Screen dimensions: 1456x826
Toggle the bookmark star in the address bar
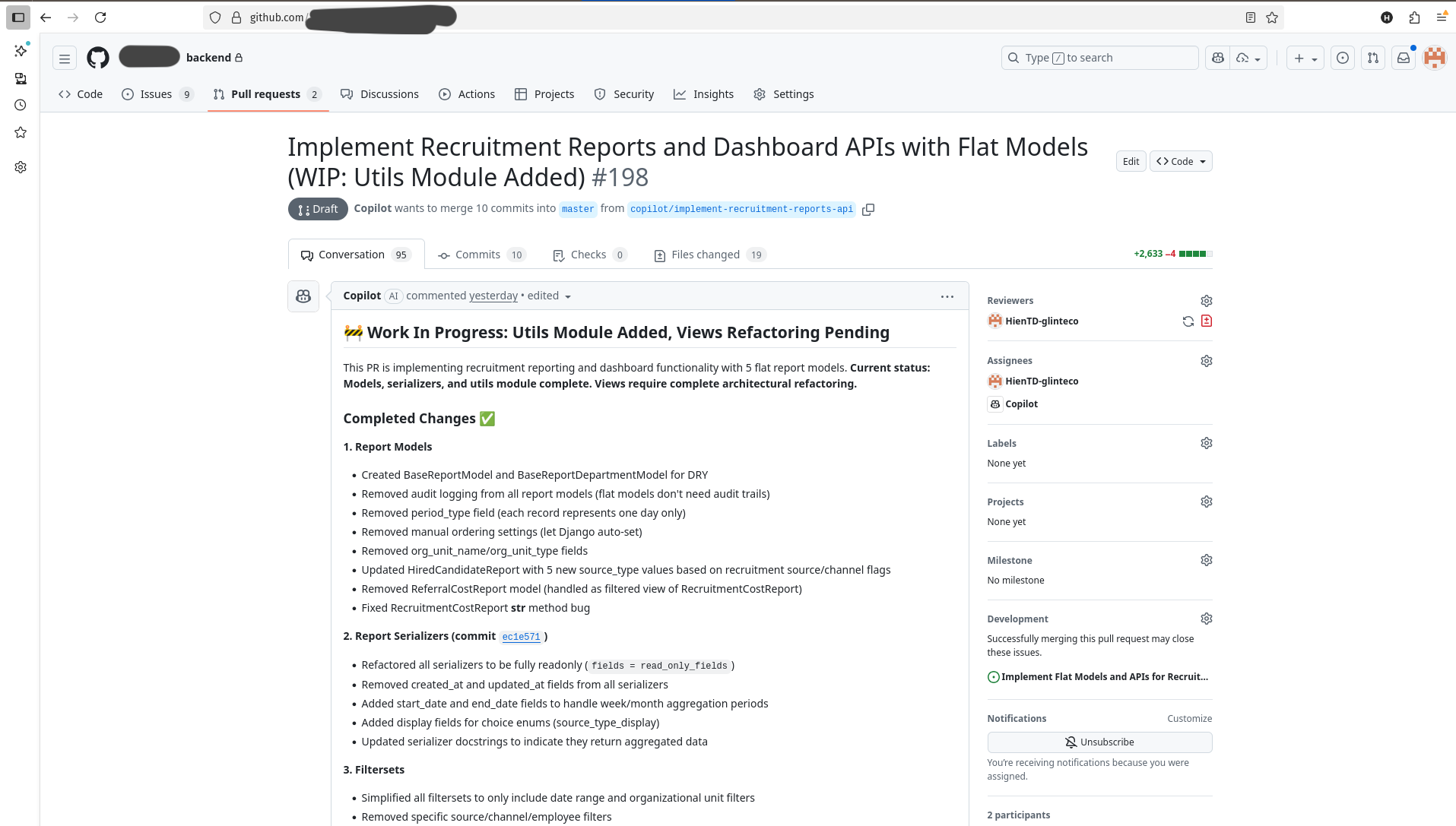[1271, 17]
